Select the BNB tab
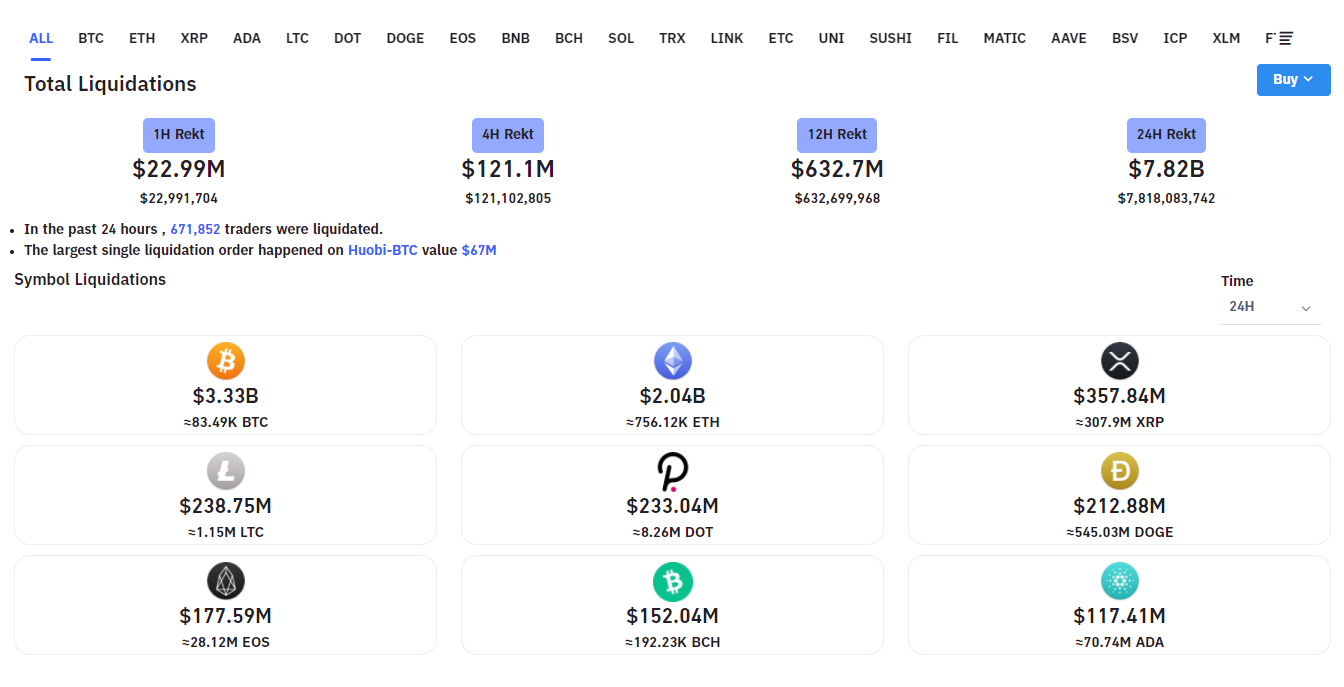This screenshot has height=687, width=1344. [516, 38]
